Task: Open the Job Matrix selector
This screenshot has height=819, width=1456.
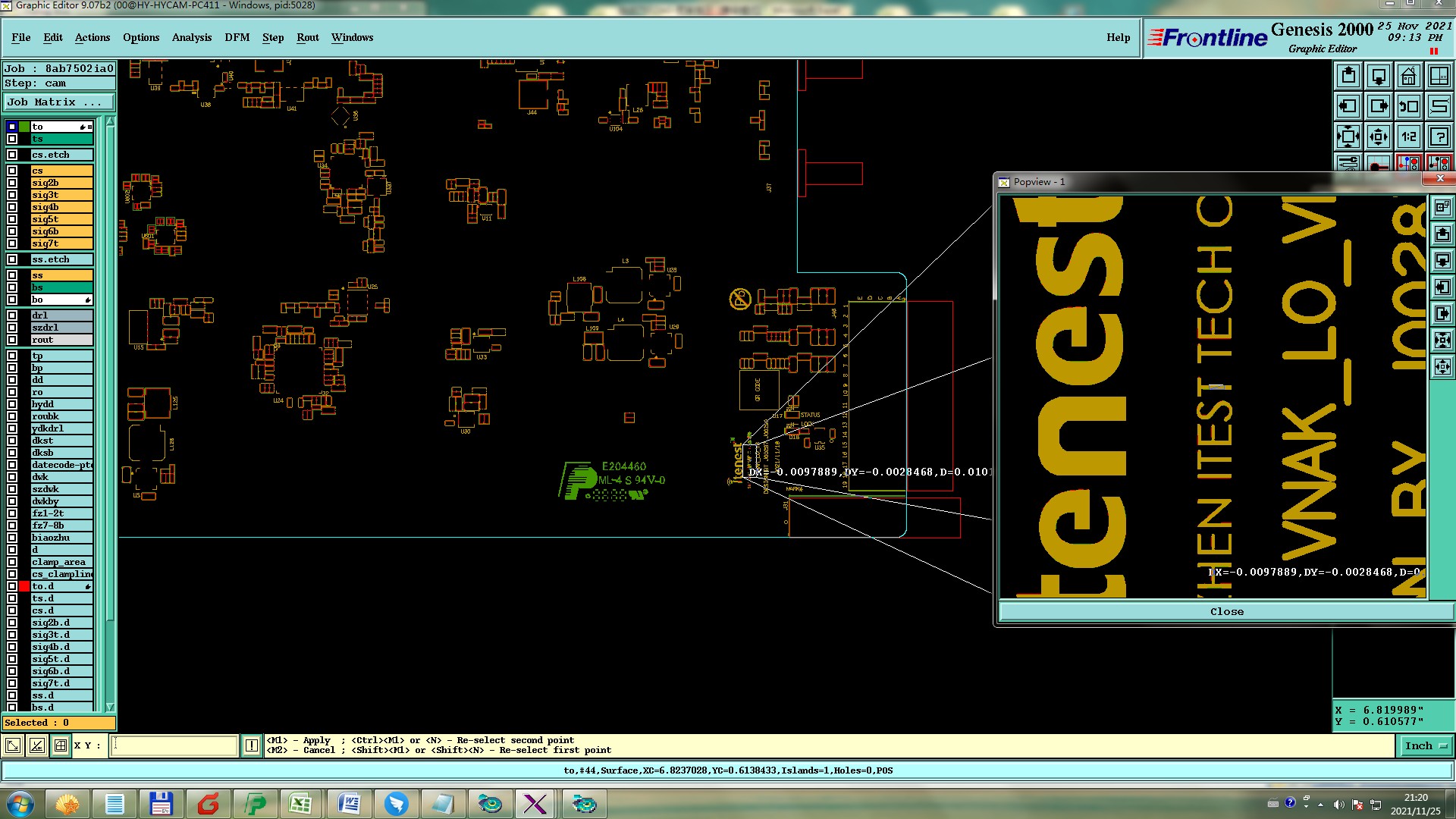Action: point(59,102)
